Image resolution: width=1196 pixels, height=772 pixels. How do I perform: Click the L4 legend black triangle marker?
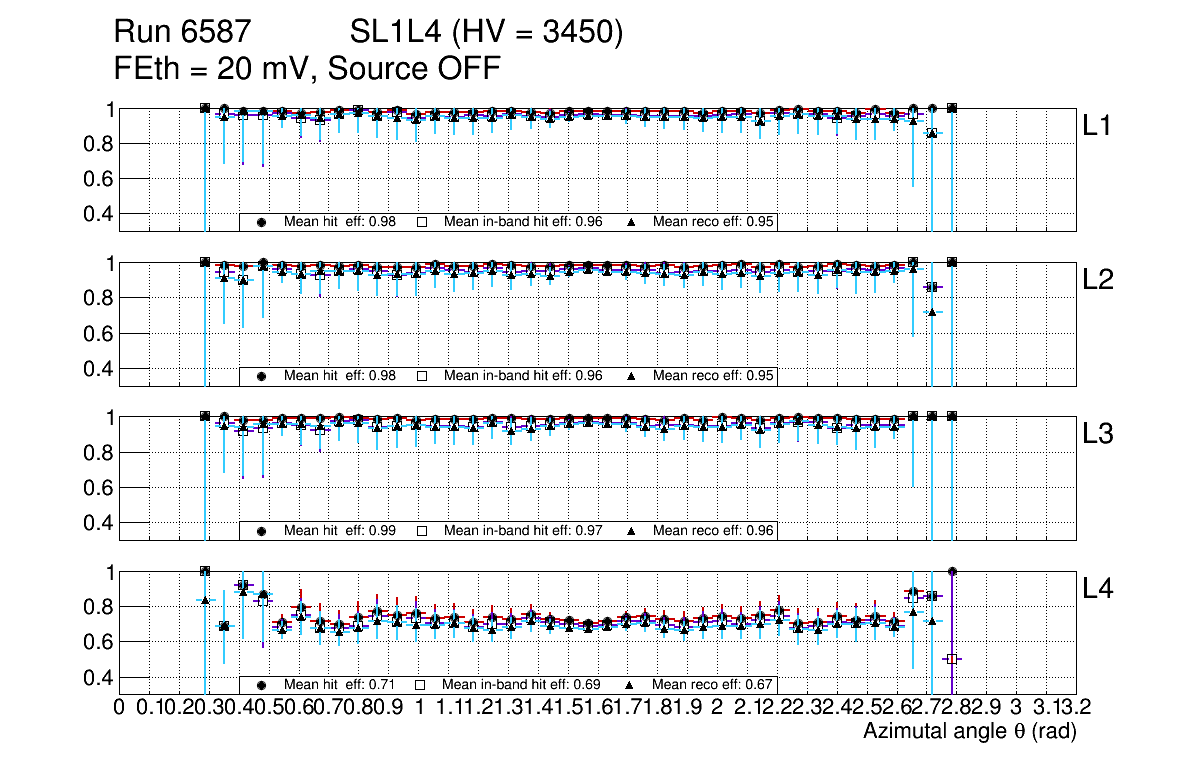[x=631, y=685]
